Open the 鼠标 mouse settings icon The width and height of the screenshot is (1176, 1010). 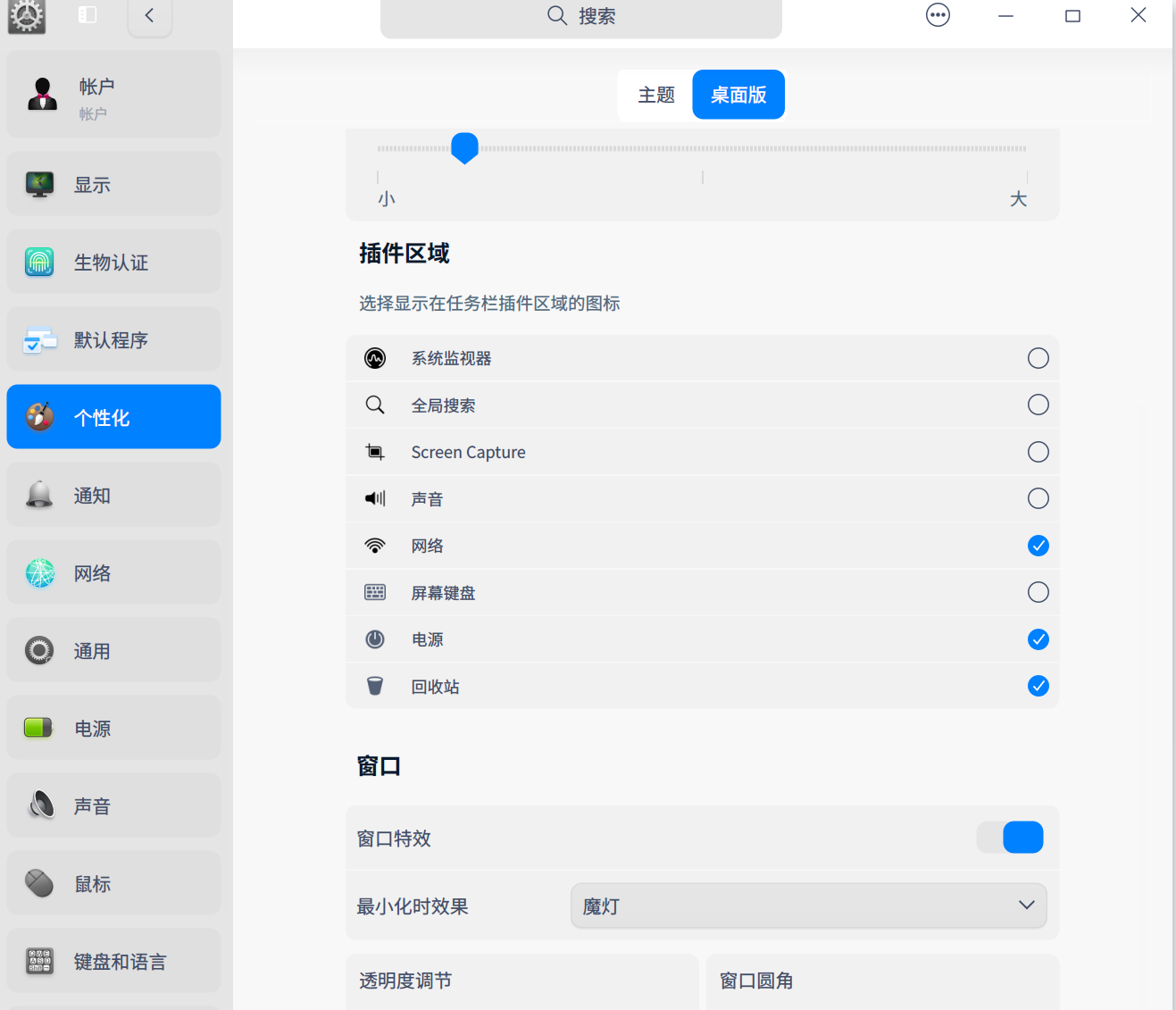(x=39, y=882)
